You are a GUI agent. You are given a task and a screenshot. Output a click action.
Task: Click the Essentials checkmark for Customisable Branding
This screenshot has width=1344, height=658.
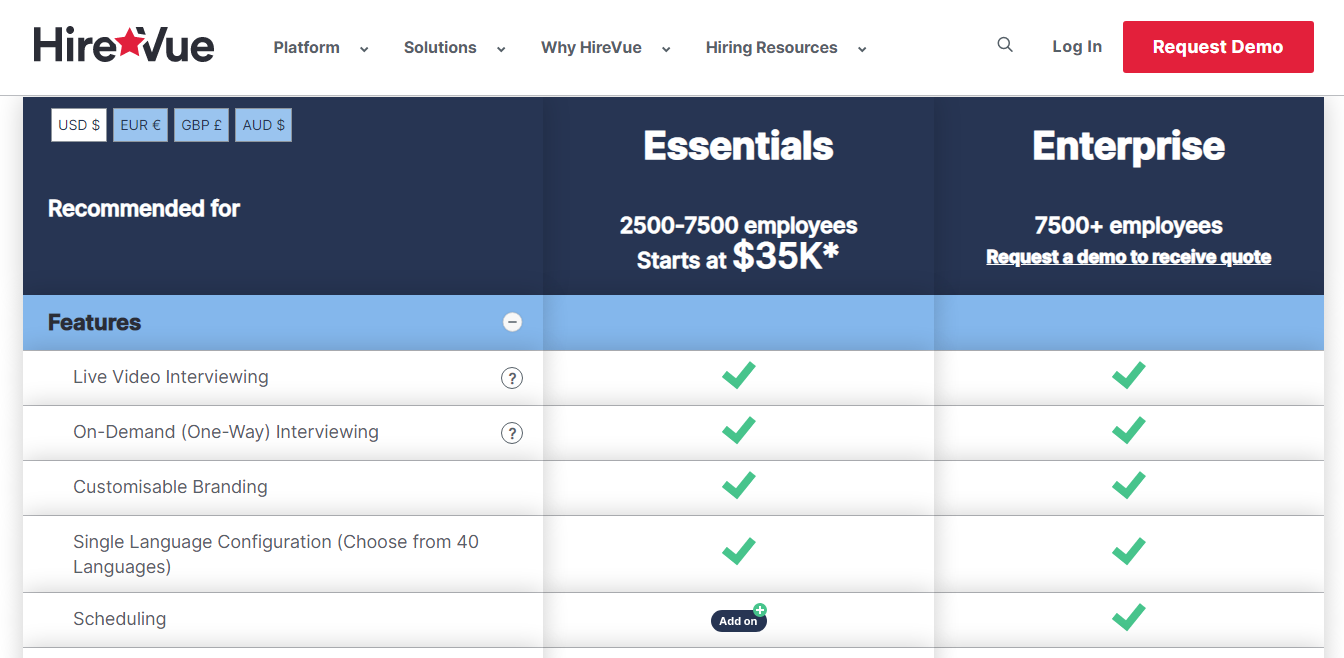(x=738, y=485)
